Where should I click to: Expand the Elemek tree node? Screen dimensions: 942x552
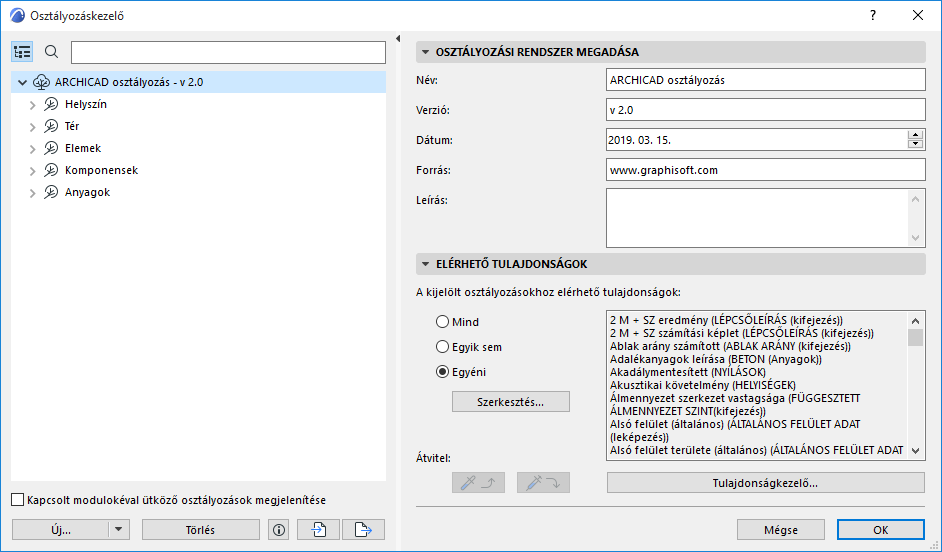click(32, 149)
